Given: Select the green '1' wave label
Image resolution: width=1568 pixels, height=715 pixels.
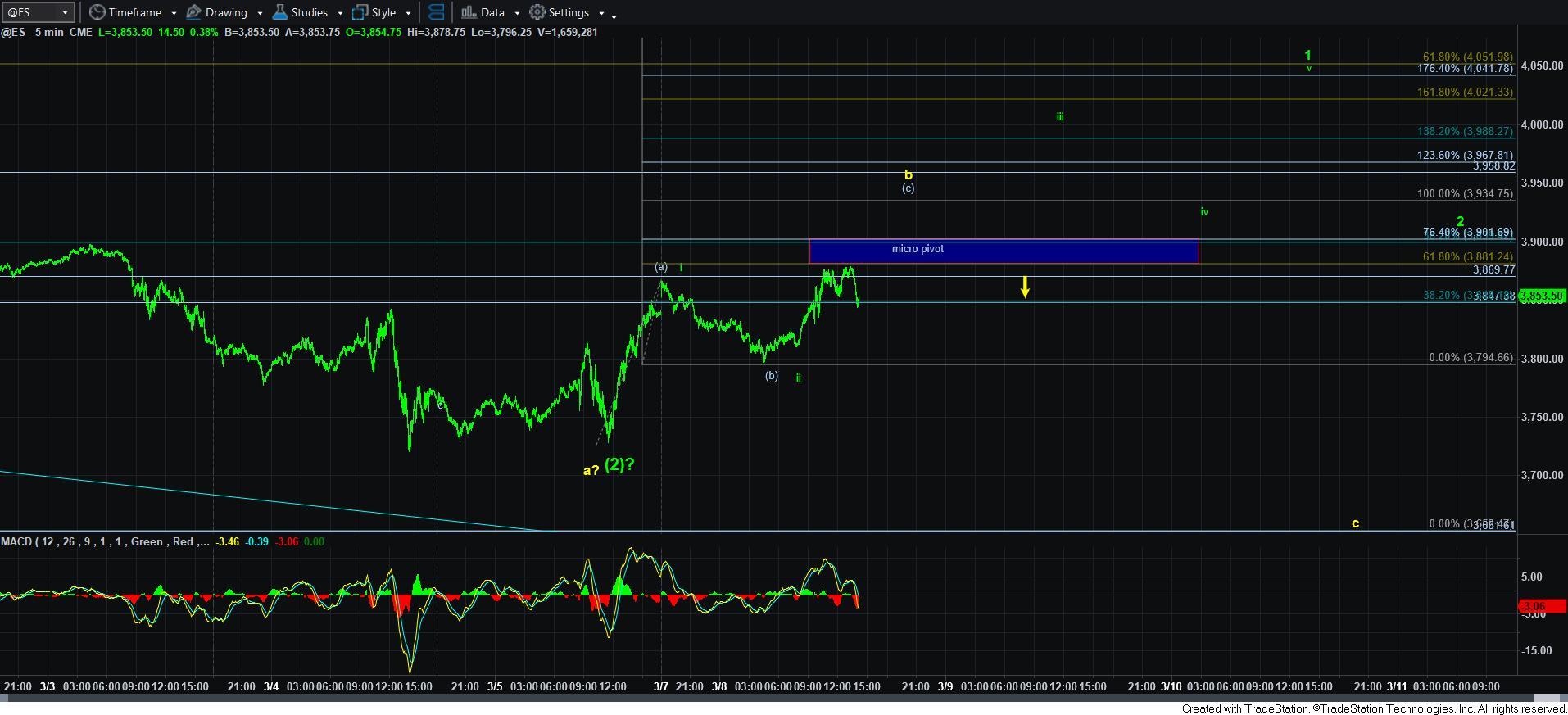Looking at the screenshot, I should click(1307, 55).
